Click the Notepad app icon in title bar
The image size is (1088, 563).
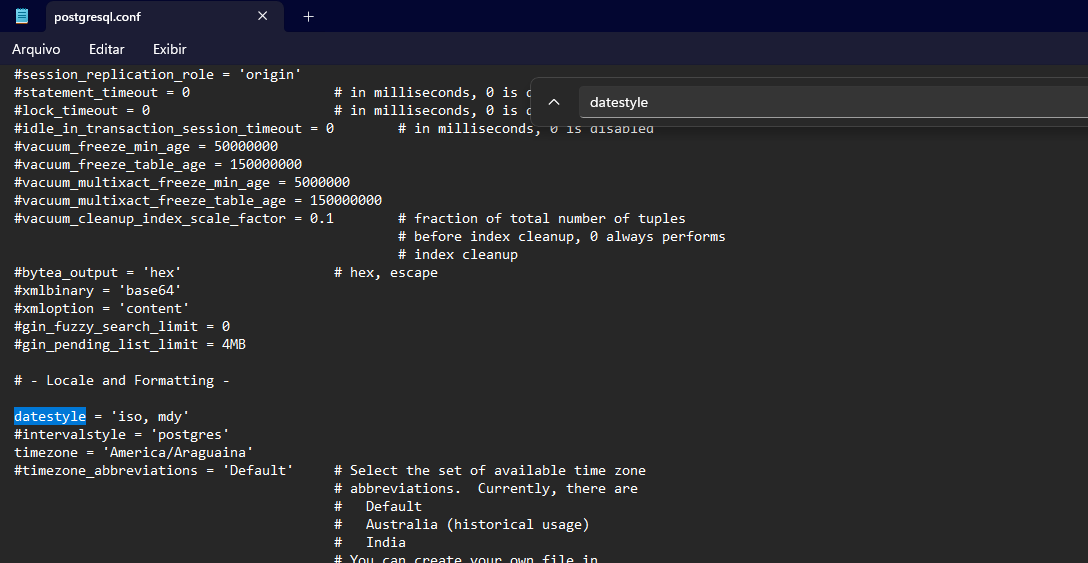(22, 16)
